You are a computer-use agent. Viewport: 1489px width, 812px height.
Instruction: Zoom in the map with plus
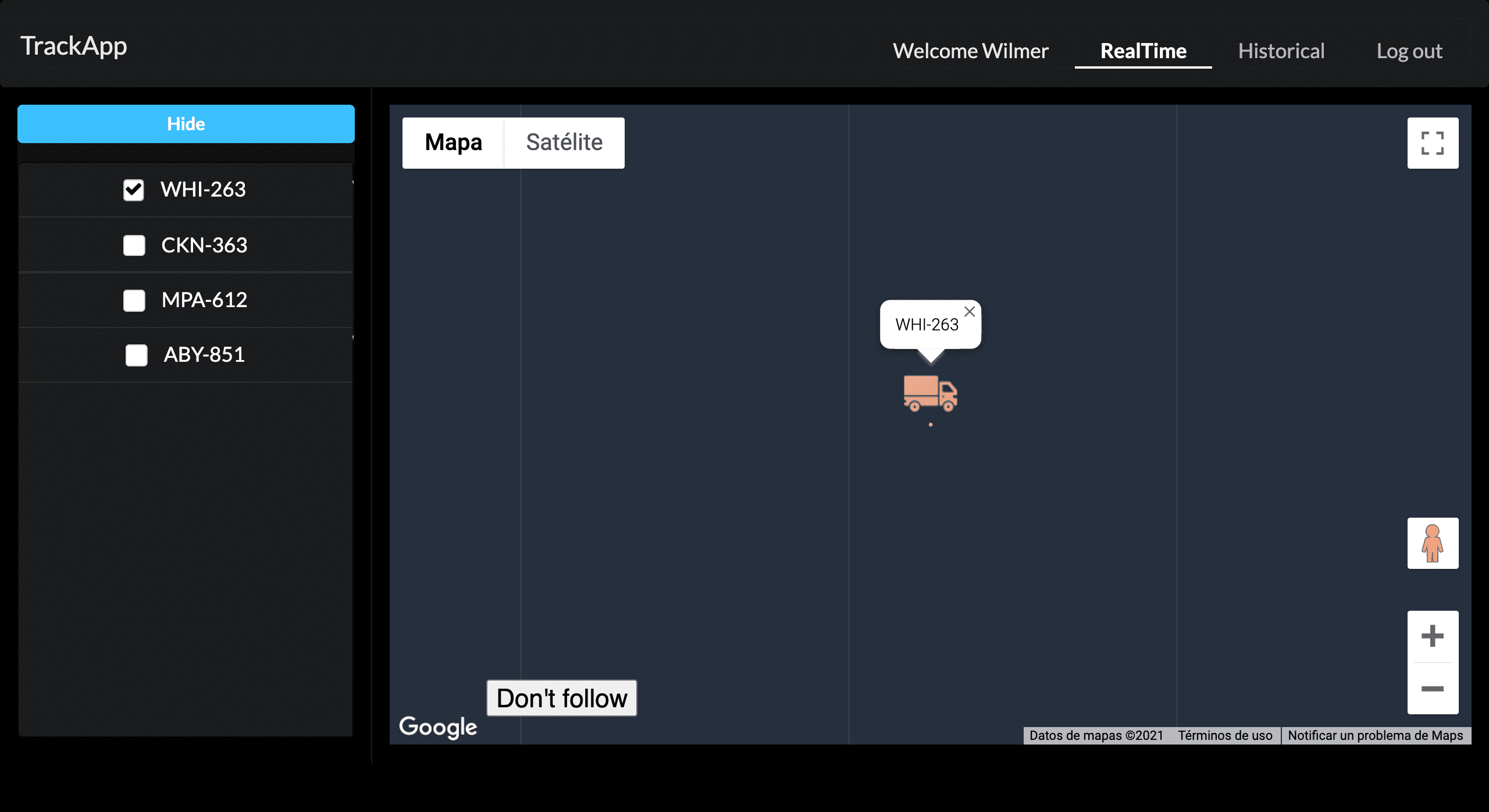(x=1432, y=636)
